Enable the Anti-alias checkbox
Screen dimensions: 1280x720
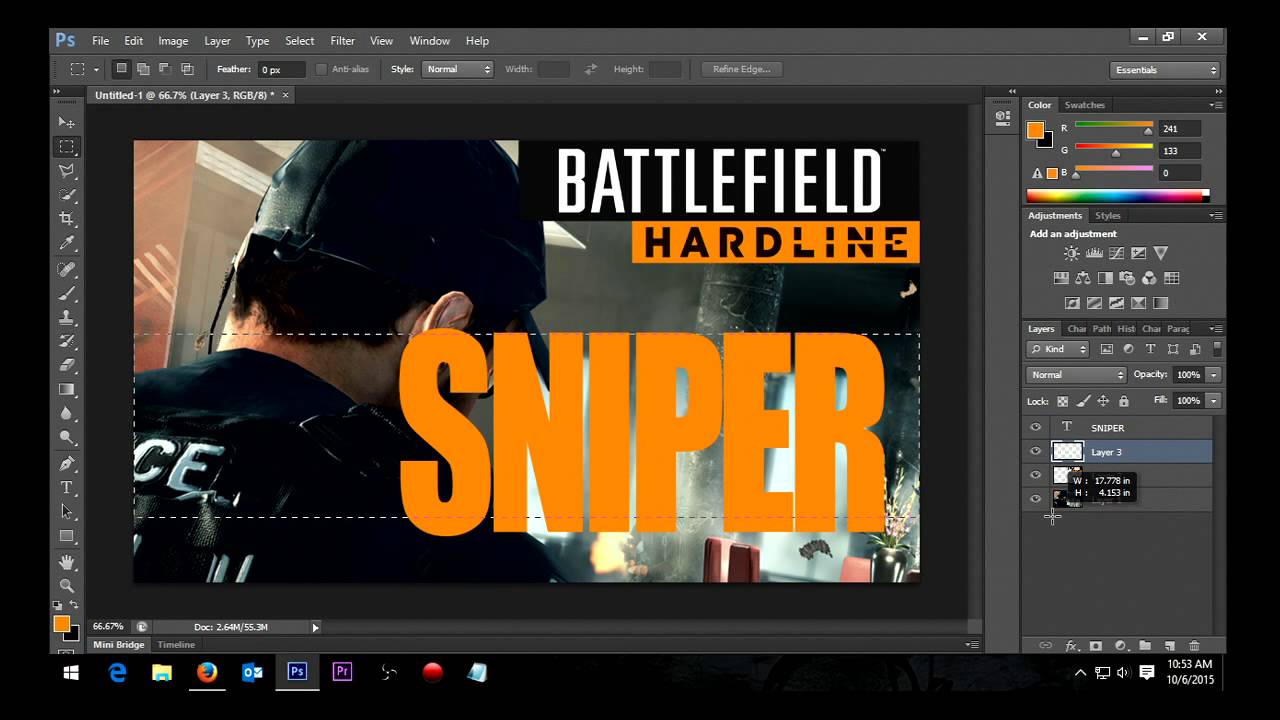[321, 69]
